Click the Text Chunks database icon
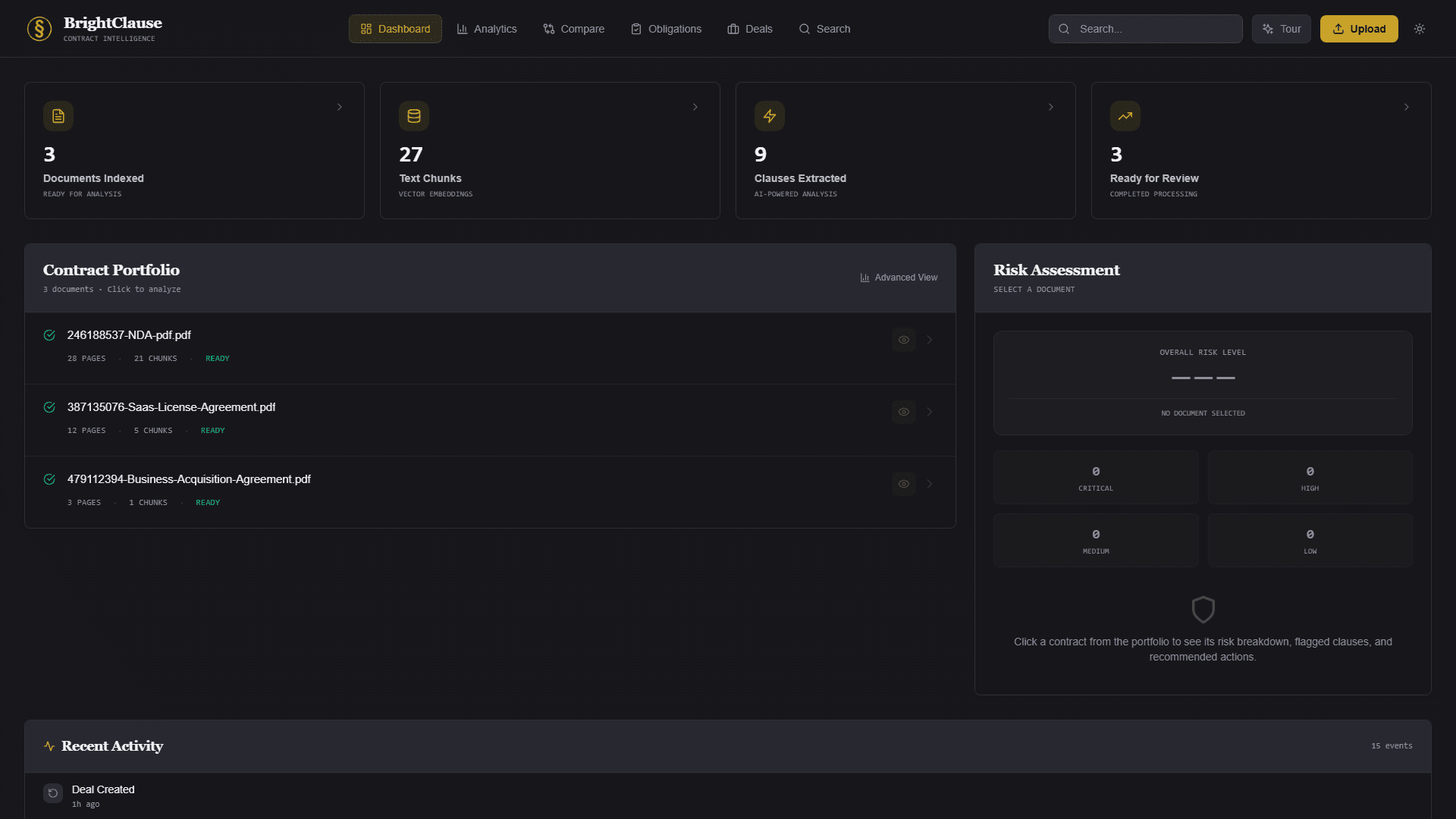The width and height of the screenshot is (1456, 819). click(x=414, y=116)
